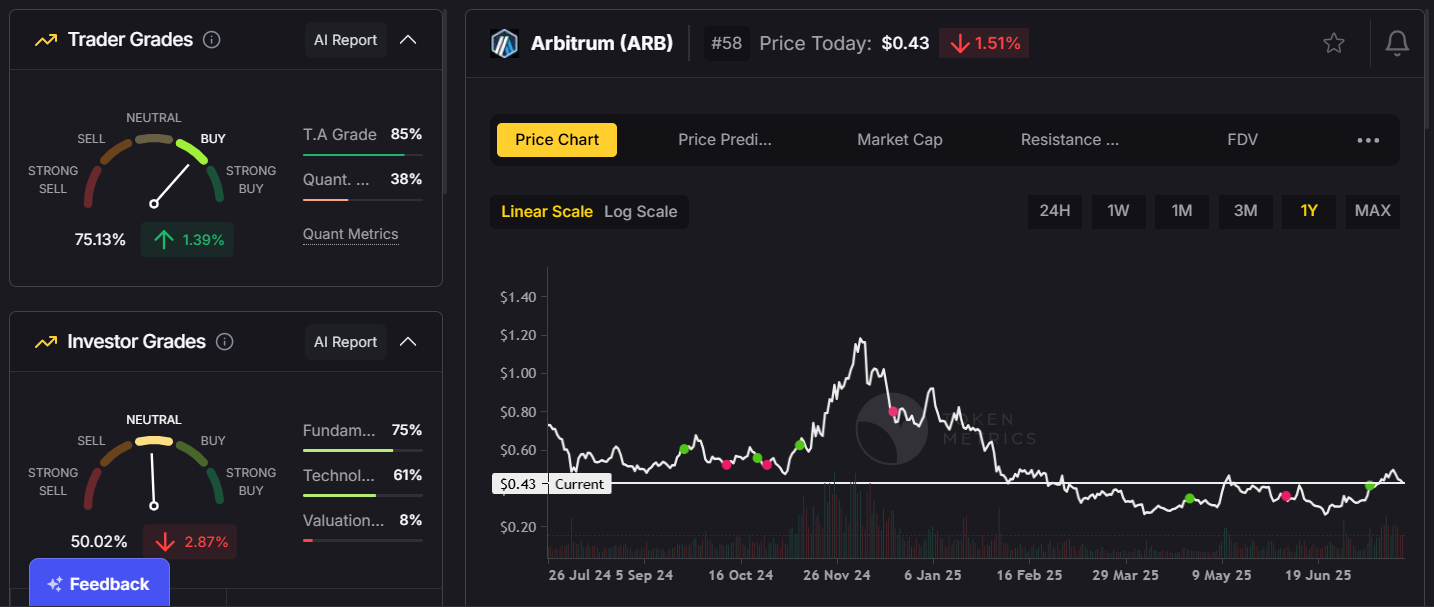
Task: Add Arbitrum to favorites with star icon
Action: click(x=1333, y=43)
